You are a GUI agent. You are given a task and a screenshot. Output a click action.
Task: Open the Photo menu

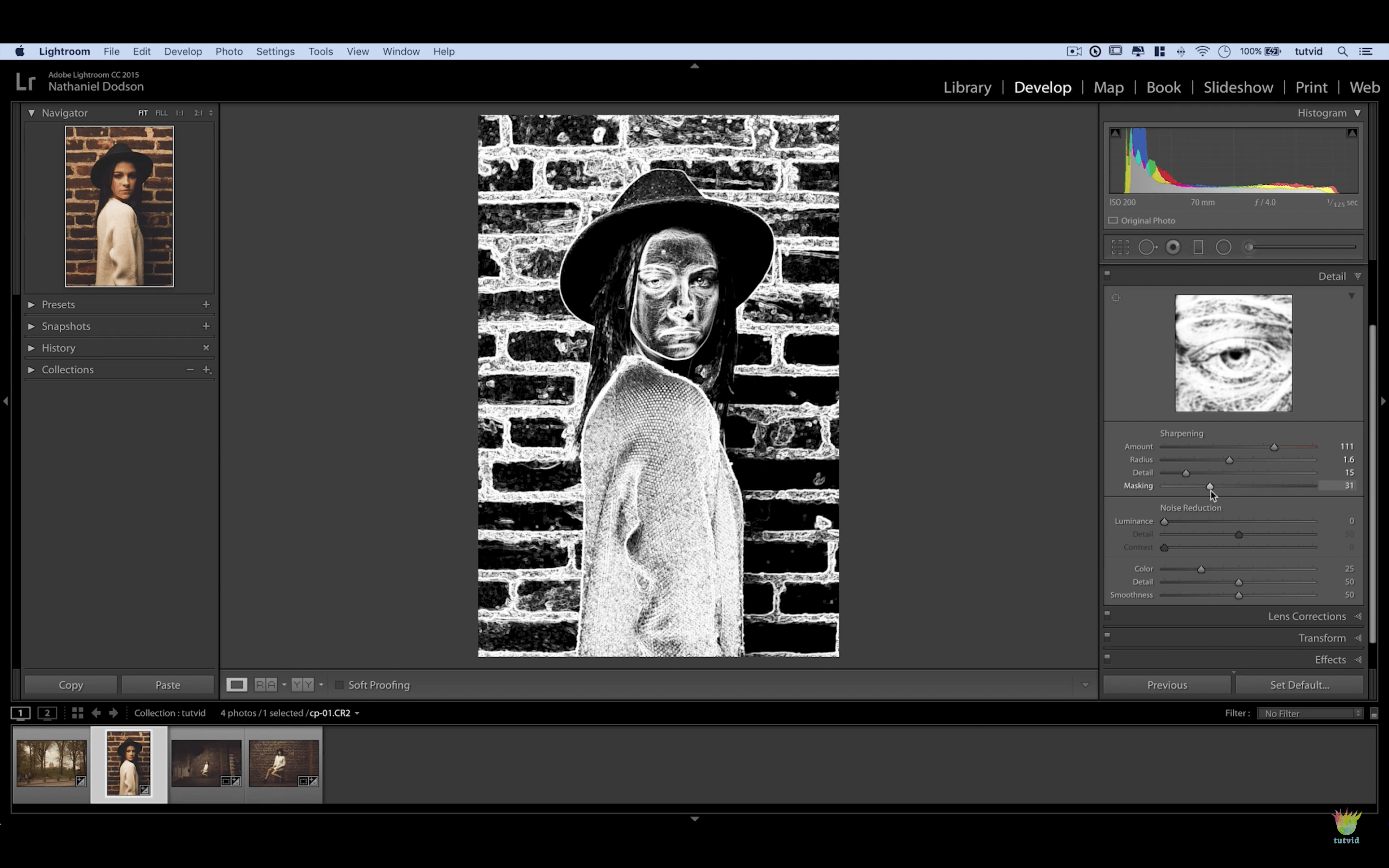click(229, 52)
